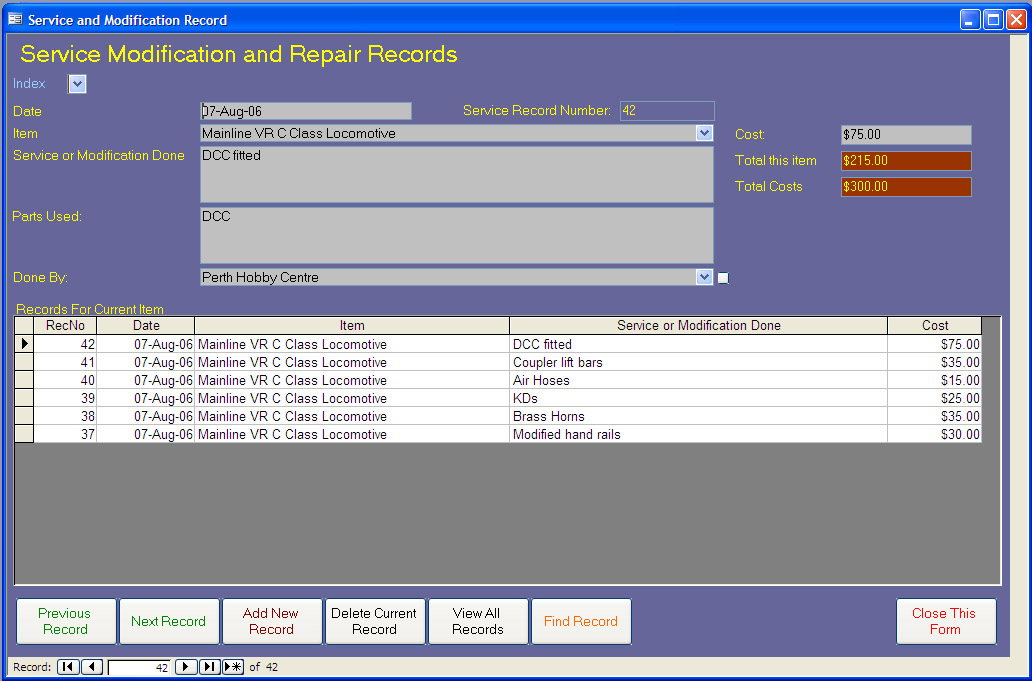This screenshot has width=1032, height=681.
Task: Click Close This Form button
Action: pos(946,621)
